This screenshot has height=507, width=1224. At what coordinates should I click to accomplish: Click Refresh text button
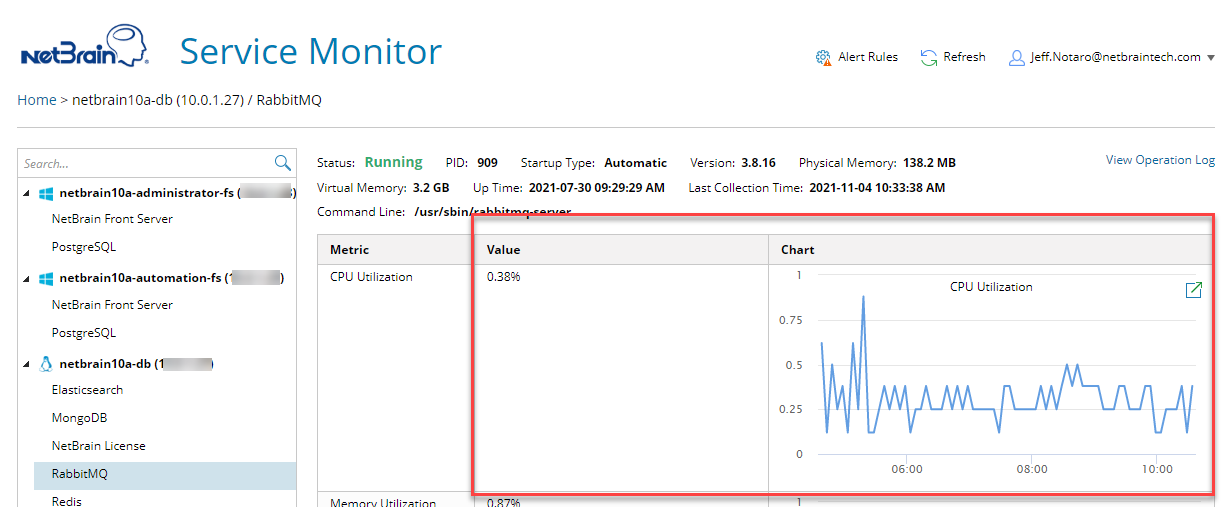(x=964, y=57)
